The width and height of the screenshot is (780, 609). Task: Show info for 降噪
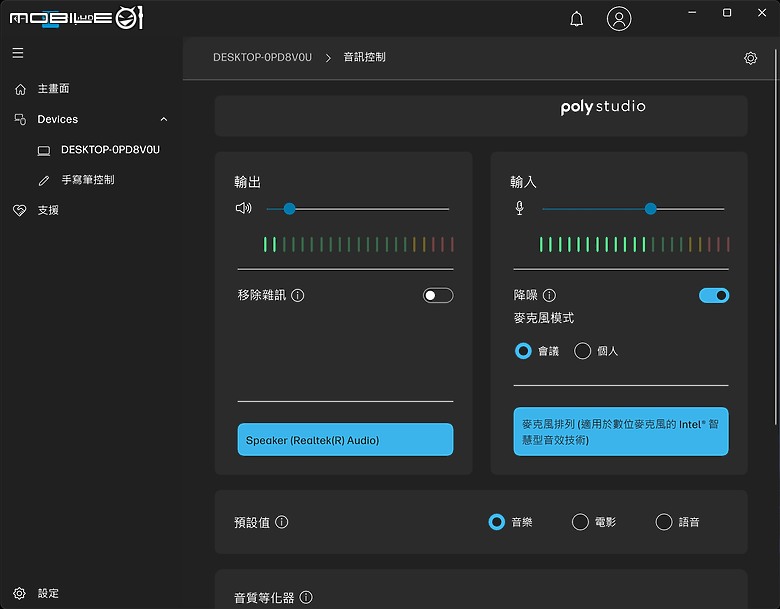(549, 296)
